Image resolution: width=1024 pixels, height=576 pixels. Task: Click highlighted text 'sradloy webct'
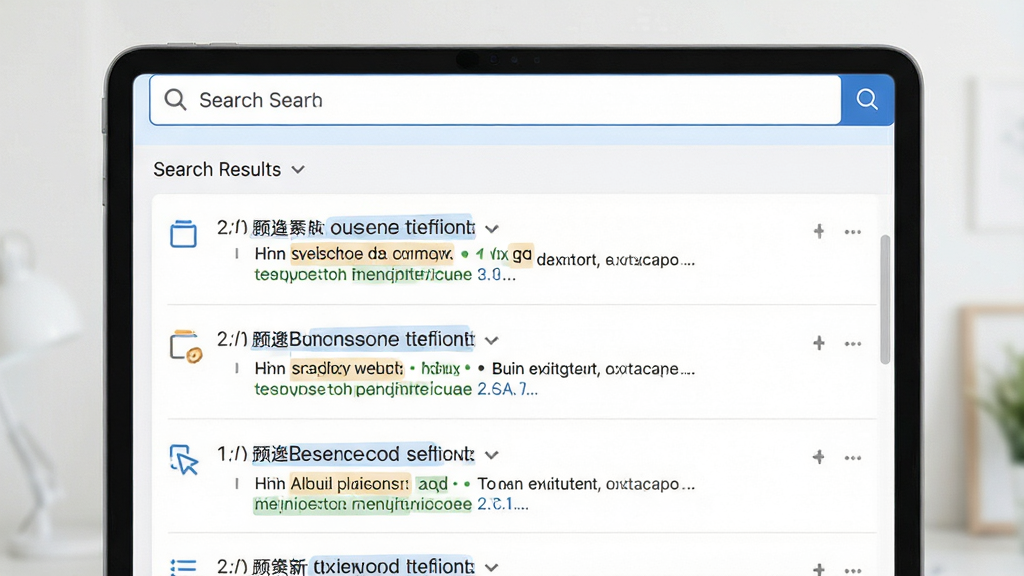coord(347,368)
